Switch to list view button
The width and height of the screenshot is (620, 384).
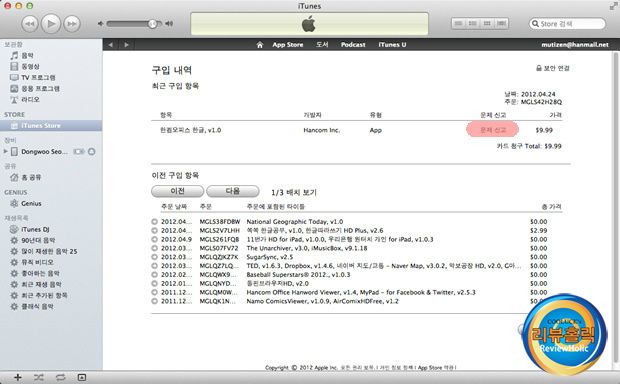pyautogui.click(x=459, y=24)
